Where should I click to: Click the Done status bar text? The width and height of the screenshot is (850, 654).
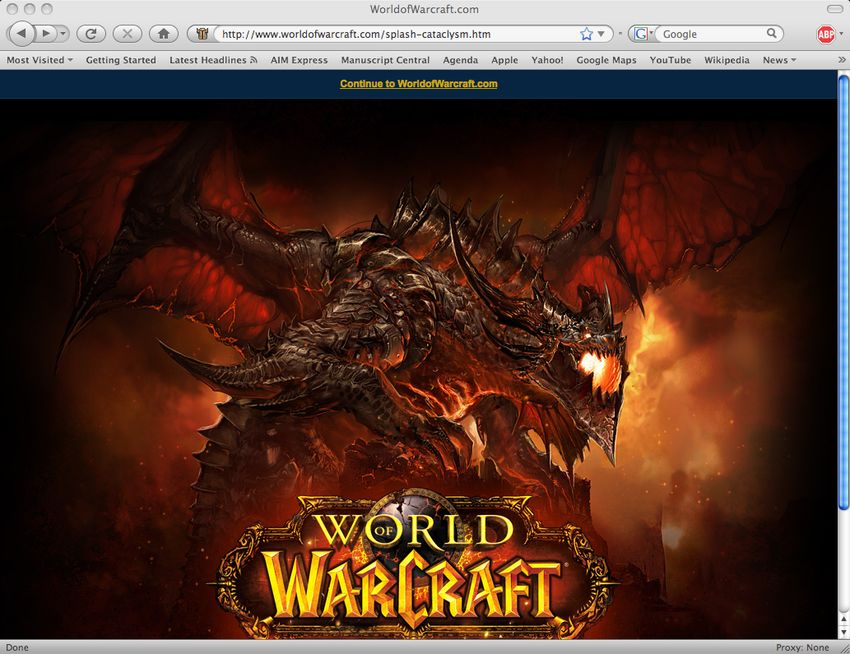tap(17, 647)
